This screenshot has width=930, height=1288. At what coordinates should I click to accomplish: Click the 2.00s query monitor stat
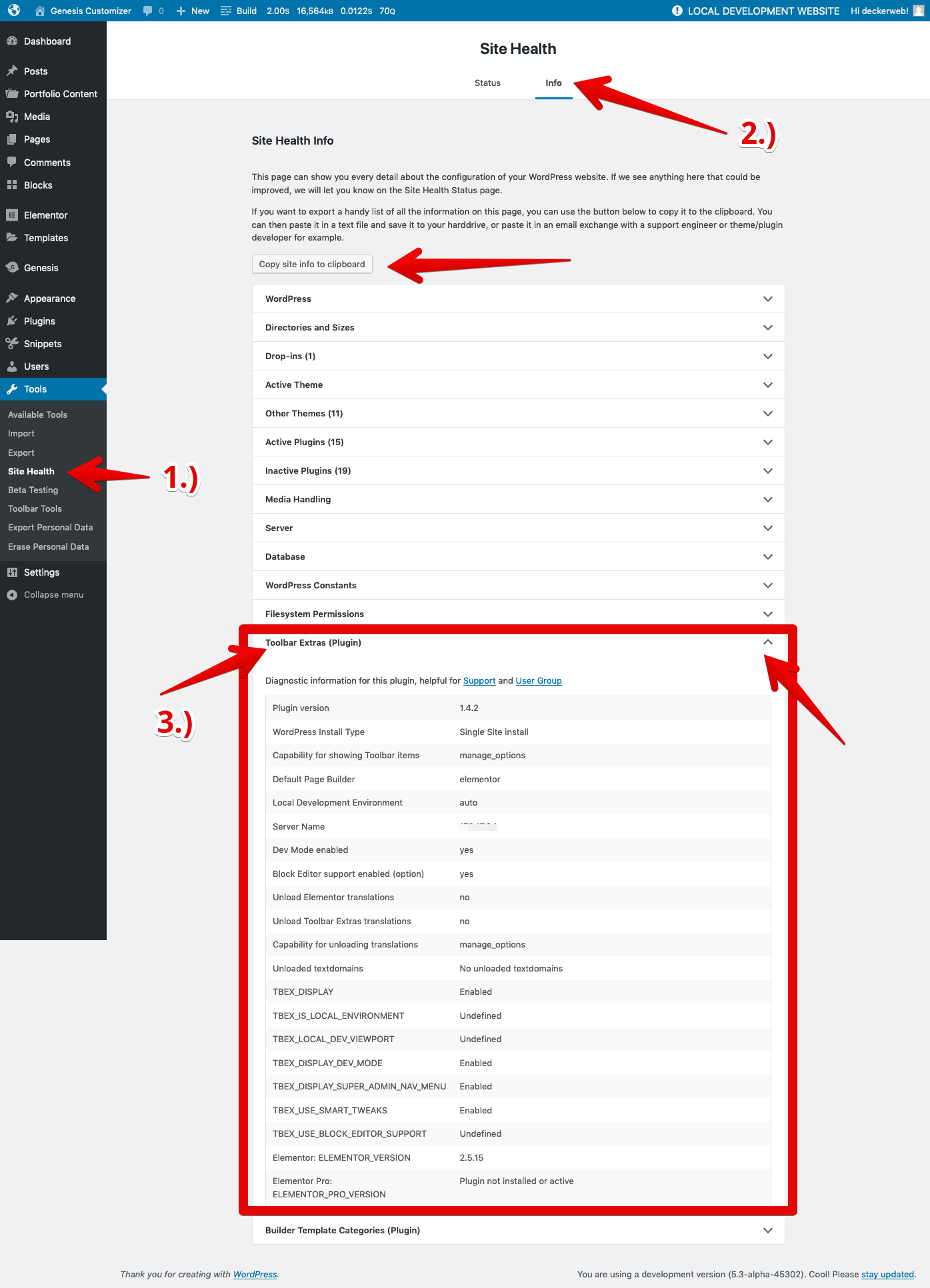point(278,11)
